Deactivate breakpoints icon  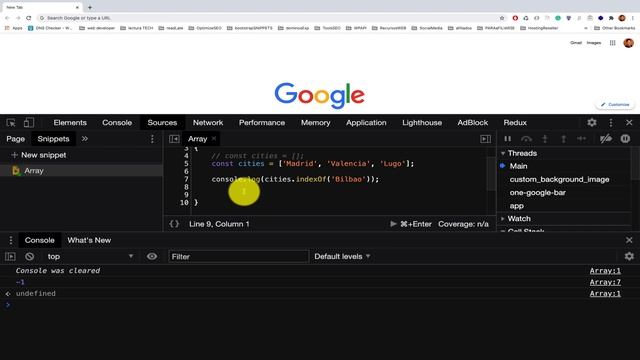click(606, 139)
